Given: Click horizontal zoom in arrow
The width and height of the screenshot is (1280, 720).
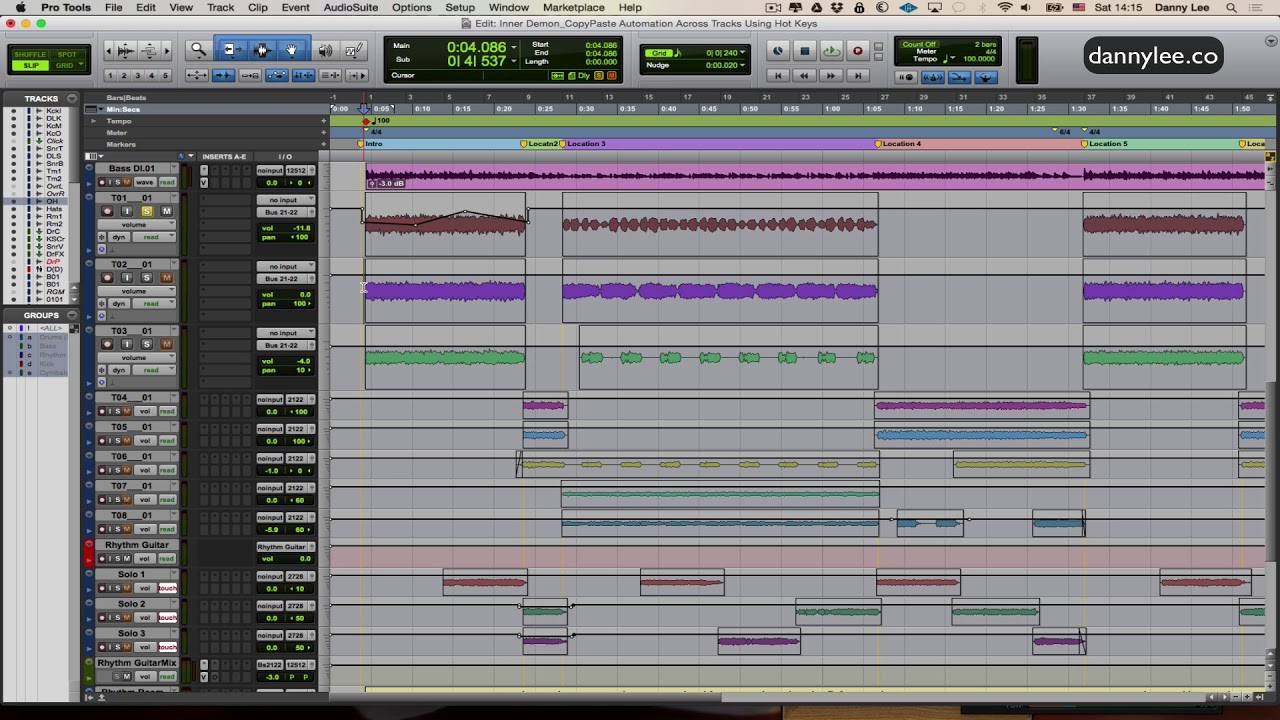Looking at the screenshot, I should (166, 50).
